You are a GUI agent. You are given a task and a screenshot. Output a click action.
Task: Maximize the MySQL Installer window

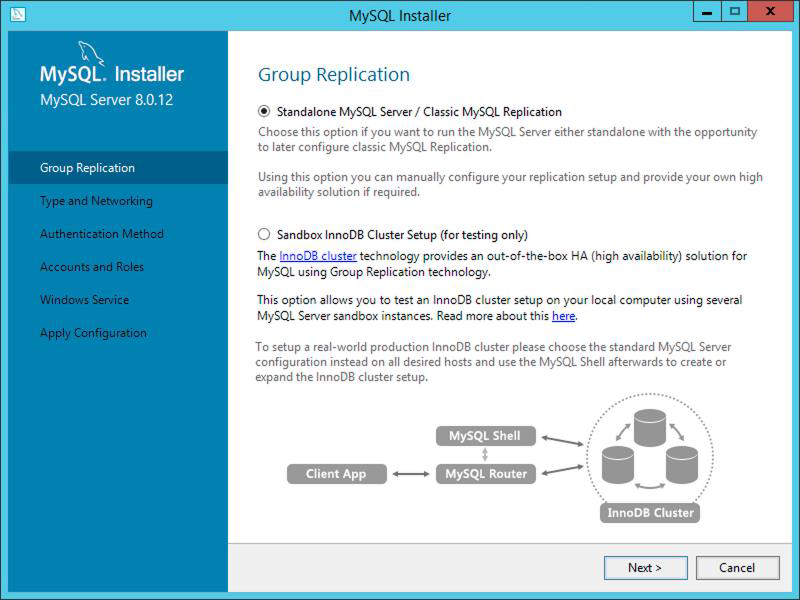click(735, 12)
